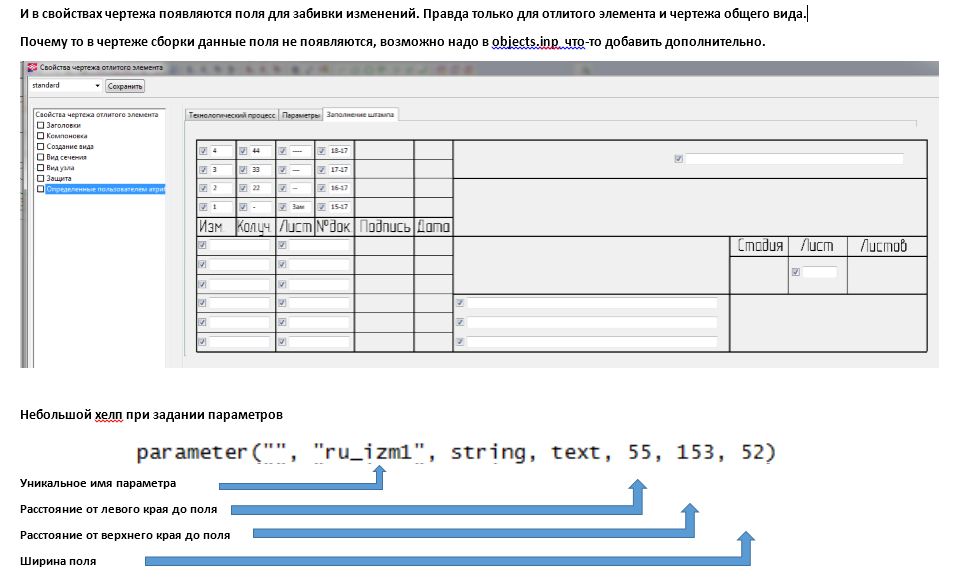The height and width of the screenshot is (583, 970).
Task: Open the Параметры tab
Action: pyautogui.click(x=301, y=115)
